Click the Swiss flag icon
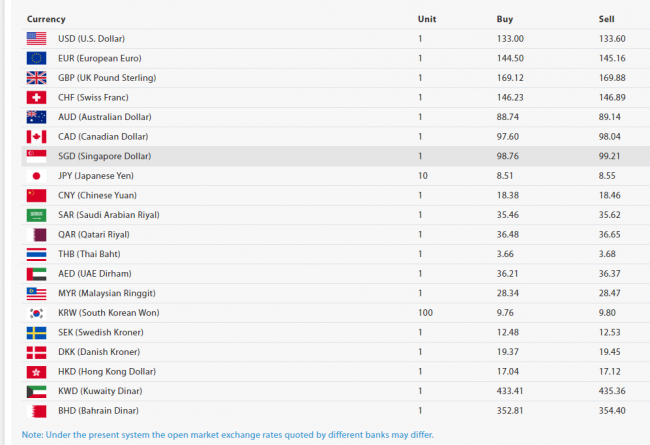This screenshot has width=650, height=445. click(x=36, y=97)
